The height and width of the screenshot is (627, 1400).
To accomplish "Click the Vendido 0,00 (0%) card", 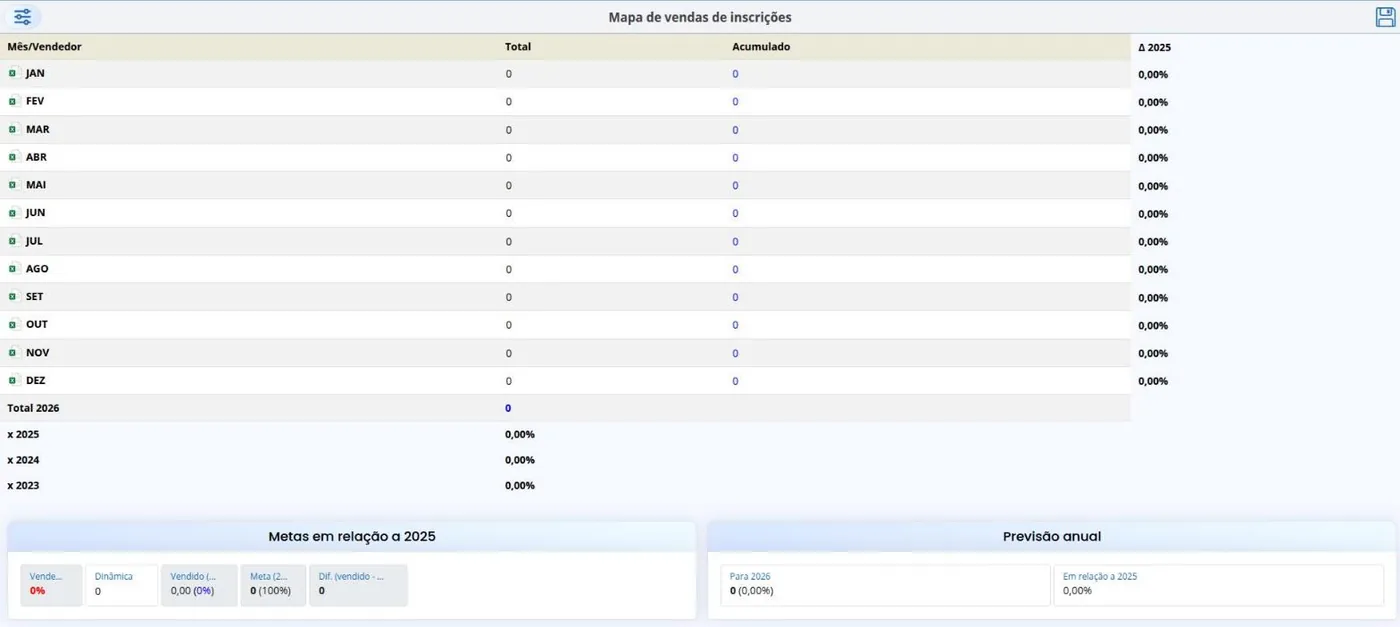I will [x=199, y=585].
